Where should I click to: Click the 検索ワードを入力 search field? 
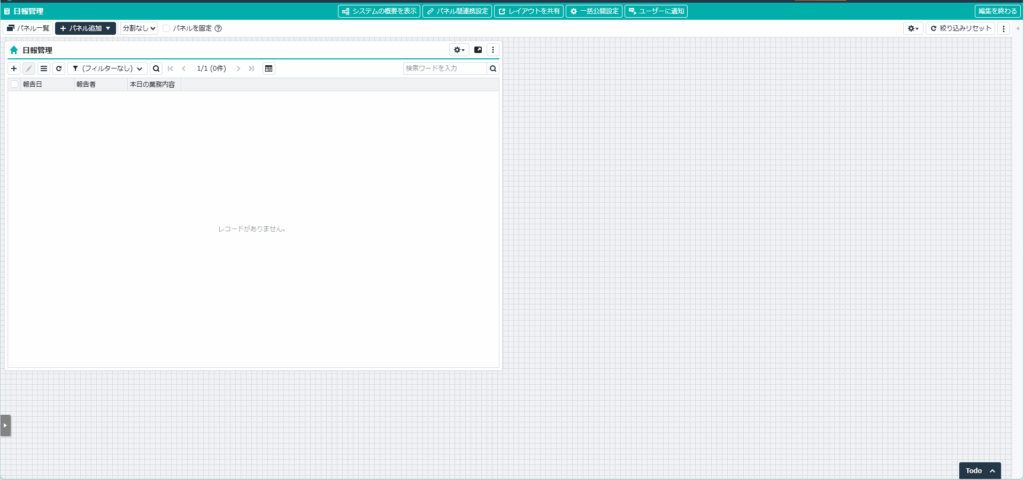pyautogui.click(x=445, y=68)
